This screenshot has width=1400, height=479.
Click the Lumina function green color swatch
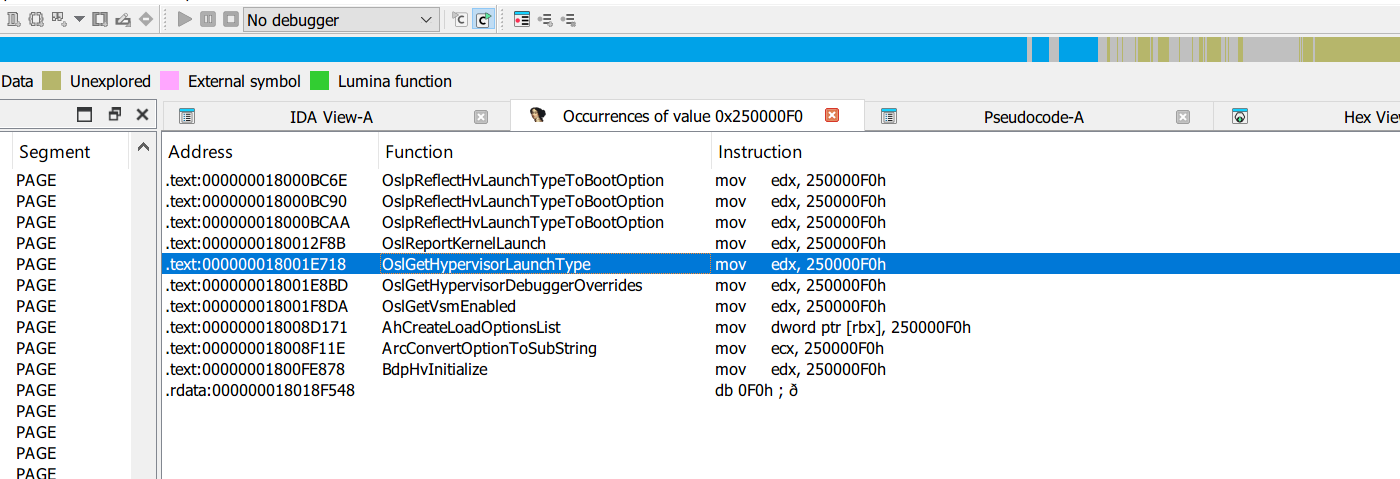pos(319,81)
